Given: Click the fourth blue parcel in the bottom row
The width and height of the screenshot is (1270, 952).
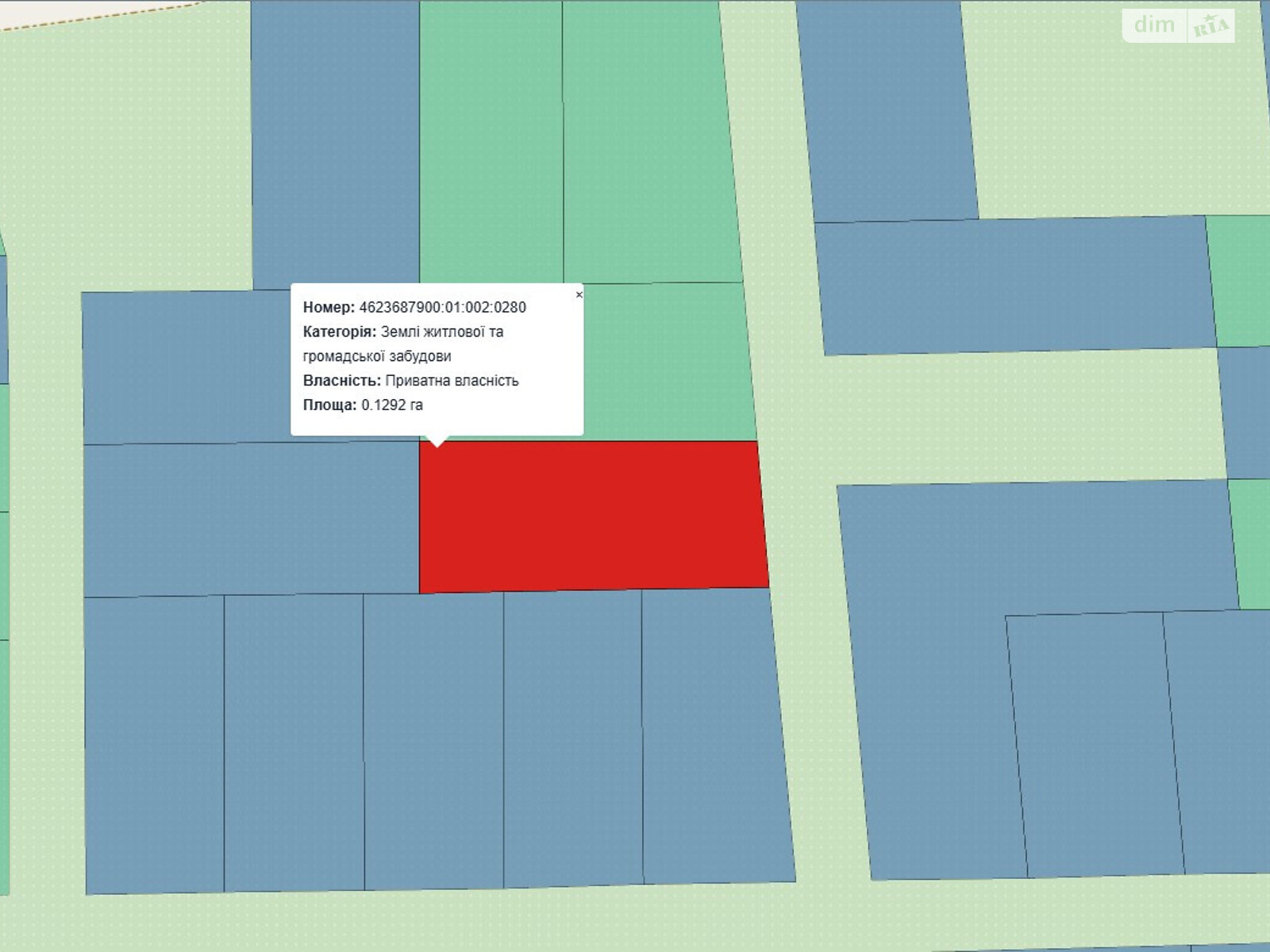Looking at the screenshot, I should pyautogui.click(x=573, y=738).
